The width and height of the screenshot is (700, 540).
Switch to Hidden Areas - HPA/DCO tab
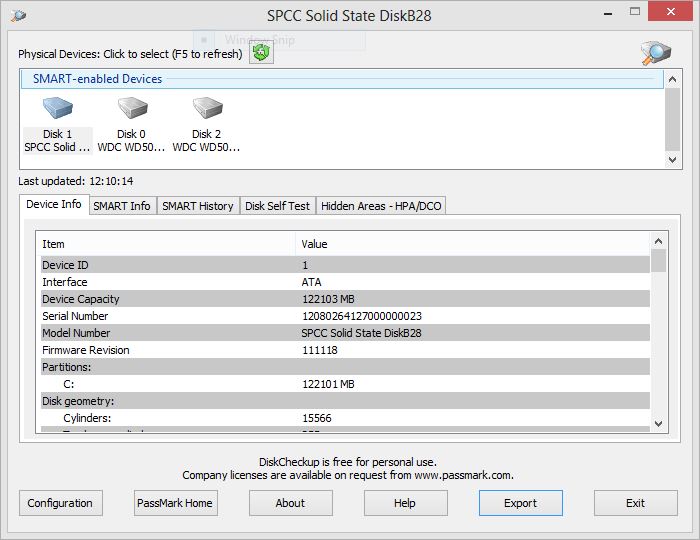click(381, 206)
